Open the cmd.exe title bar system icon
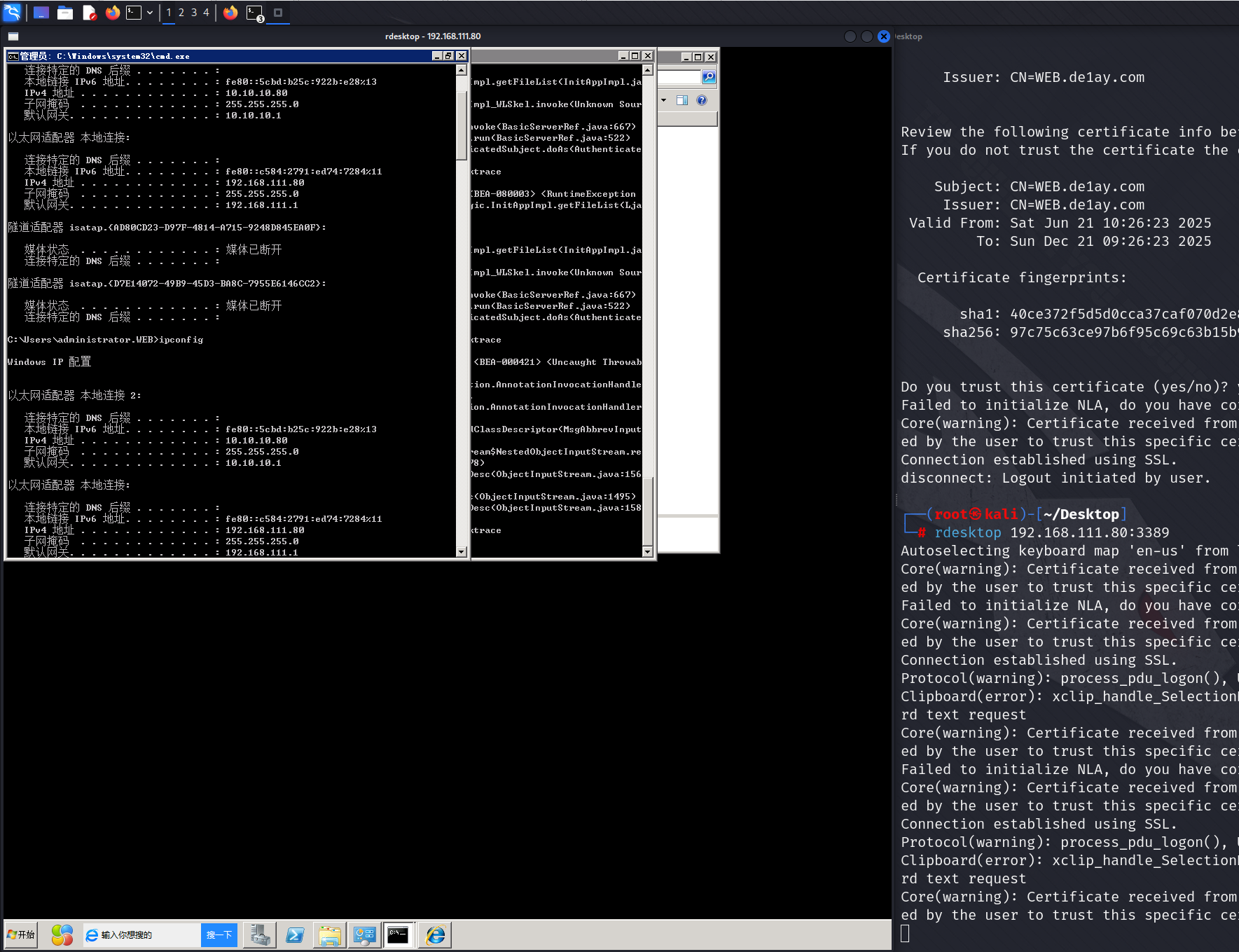 pos(13,56)
